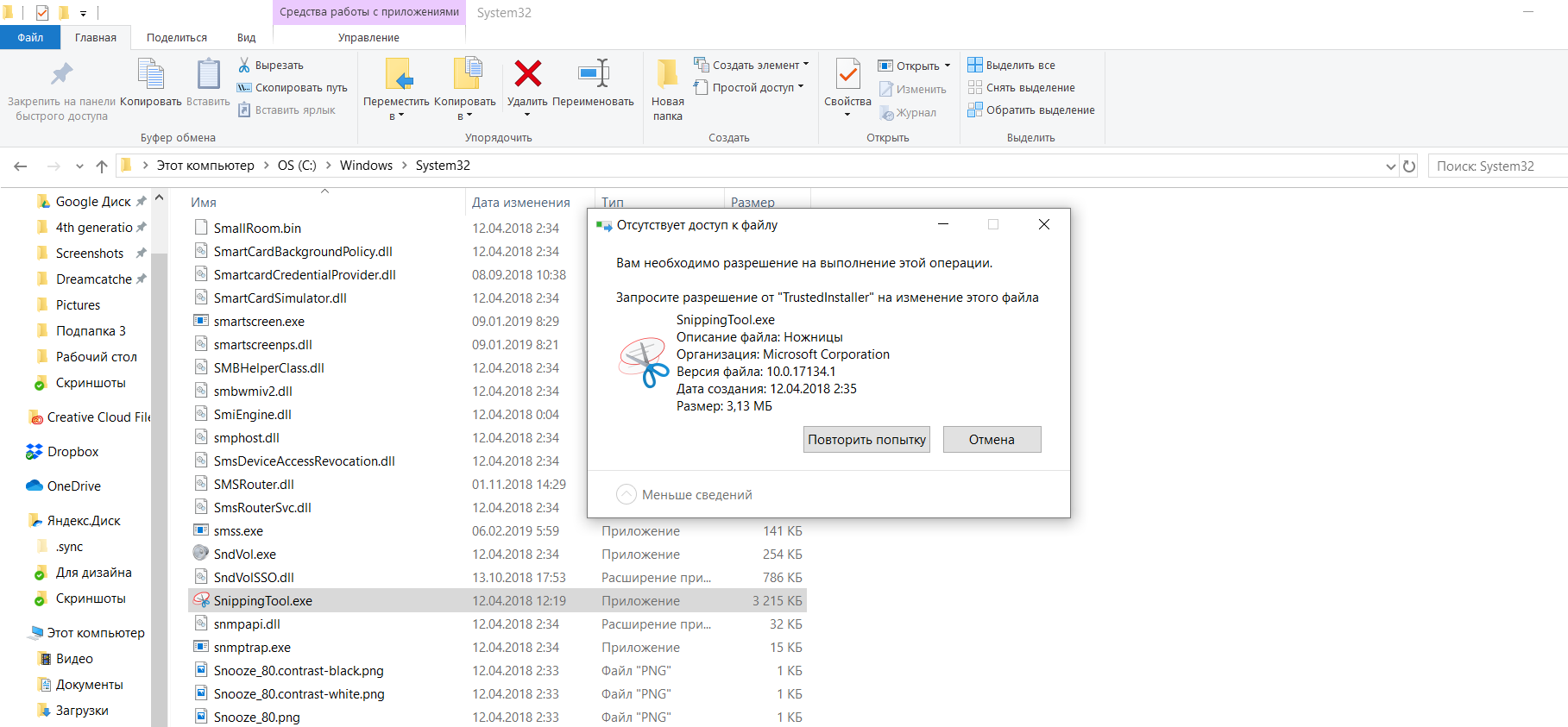Image resolution: width=1568 pixels, height=727 pixels.
Task: Open Этот компьютер in navigation pane
Action: [87, 632]
